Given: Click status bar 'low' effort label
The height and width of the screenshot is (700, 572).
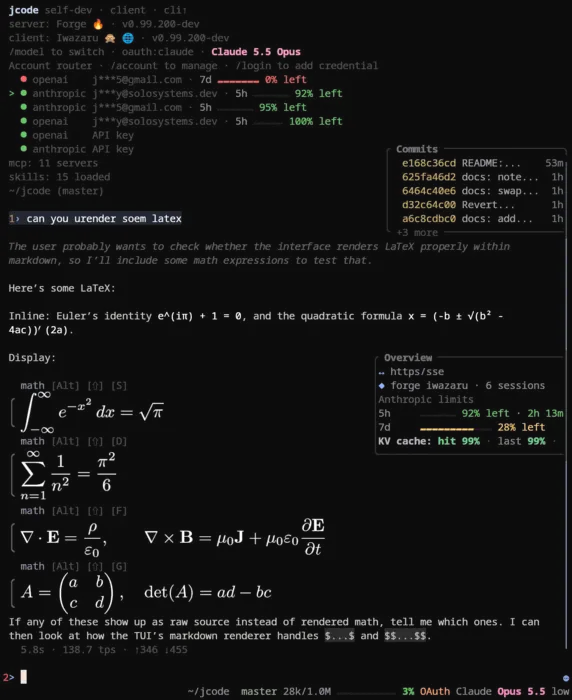Looking at the screenshot, I should pos(560,692).
